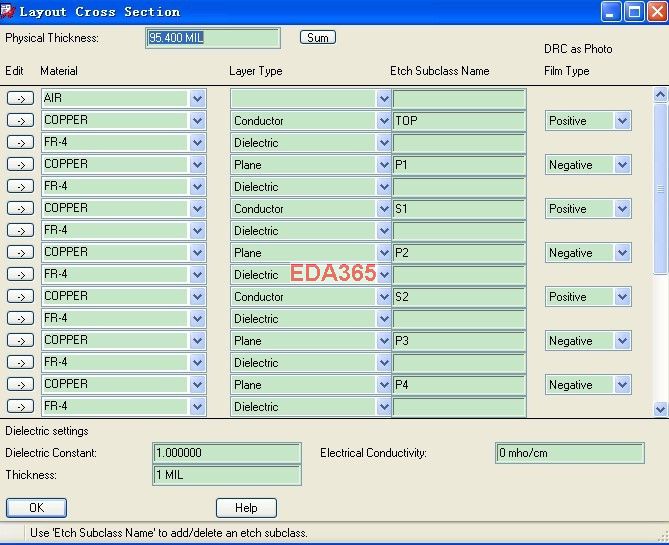The height and width of the screenshot is (545, 669).
Task: Open the Conductor layer type dropdown for S2
Action: 384,297
